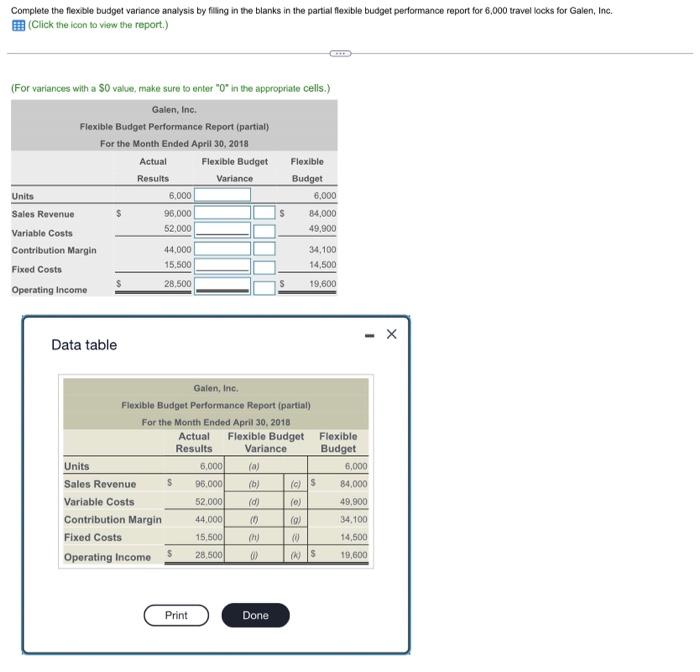Minimize the Data table dialog

coord(369,335)
